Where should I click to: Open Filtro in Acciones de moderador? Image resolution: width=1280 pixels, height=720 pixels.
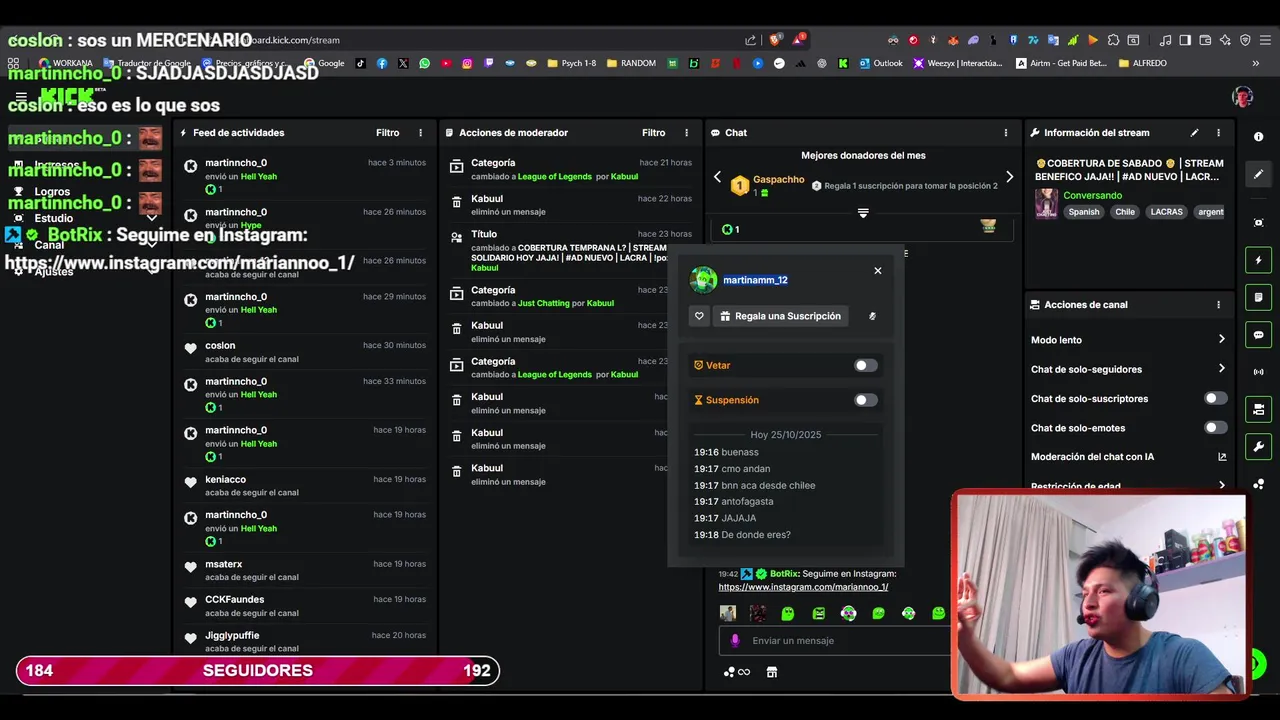[653, 133]
